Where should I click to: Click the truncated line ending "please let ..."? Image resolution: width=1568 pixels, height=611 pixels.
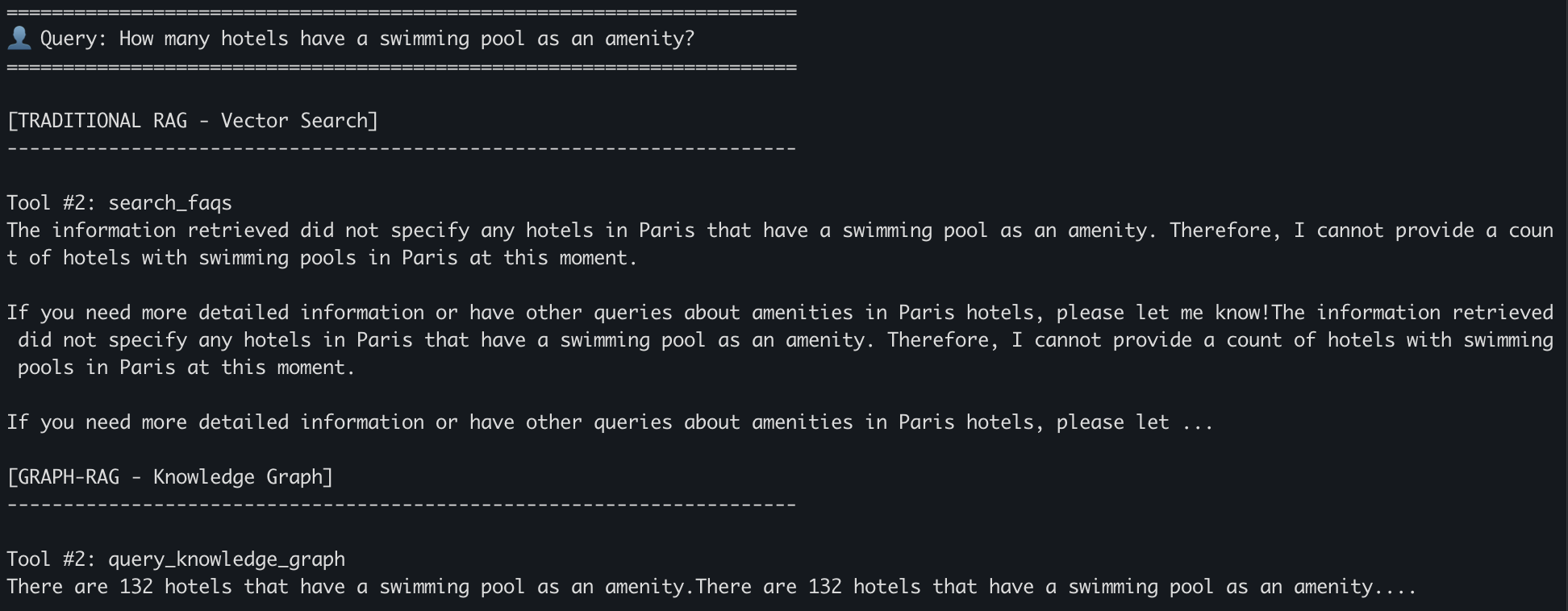coord(609,422)
